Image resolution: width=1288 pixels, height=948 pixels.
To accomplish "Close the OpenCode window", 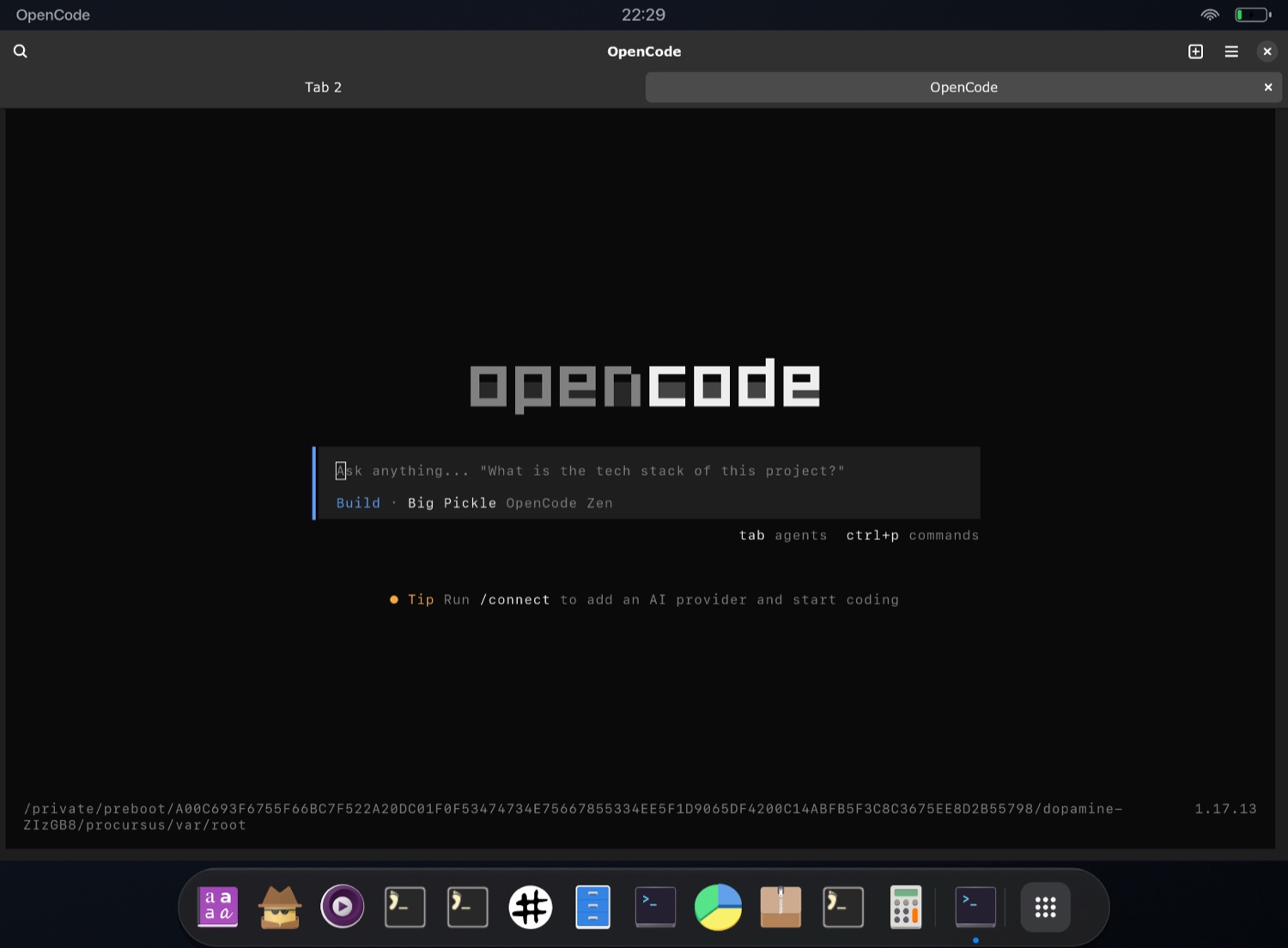I will [x=1267, y=52].
